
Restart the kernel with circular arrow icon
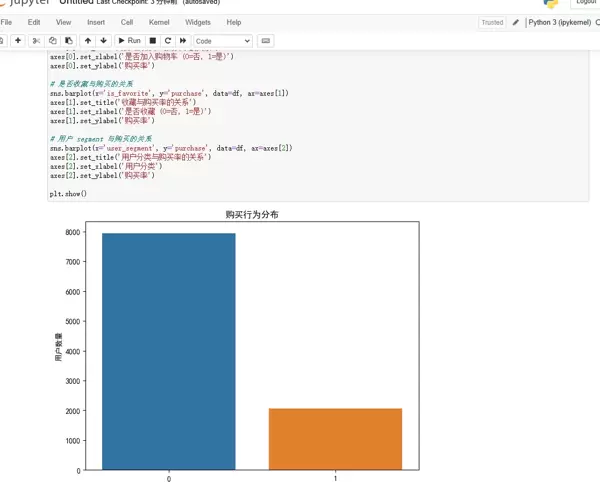[x=168, y=41]
